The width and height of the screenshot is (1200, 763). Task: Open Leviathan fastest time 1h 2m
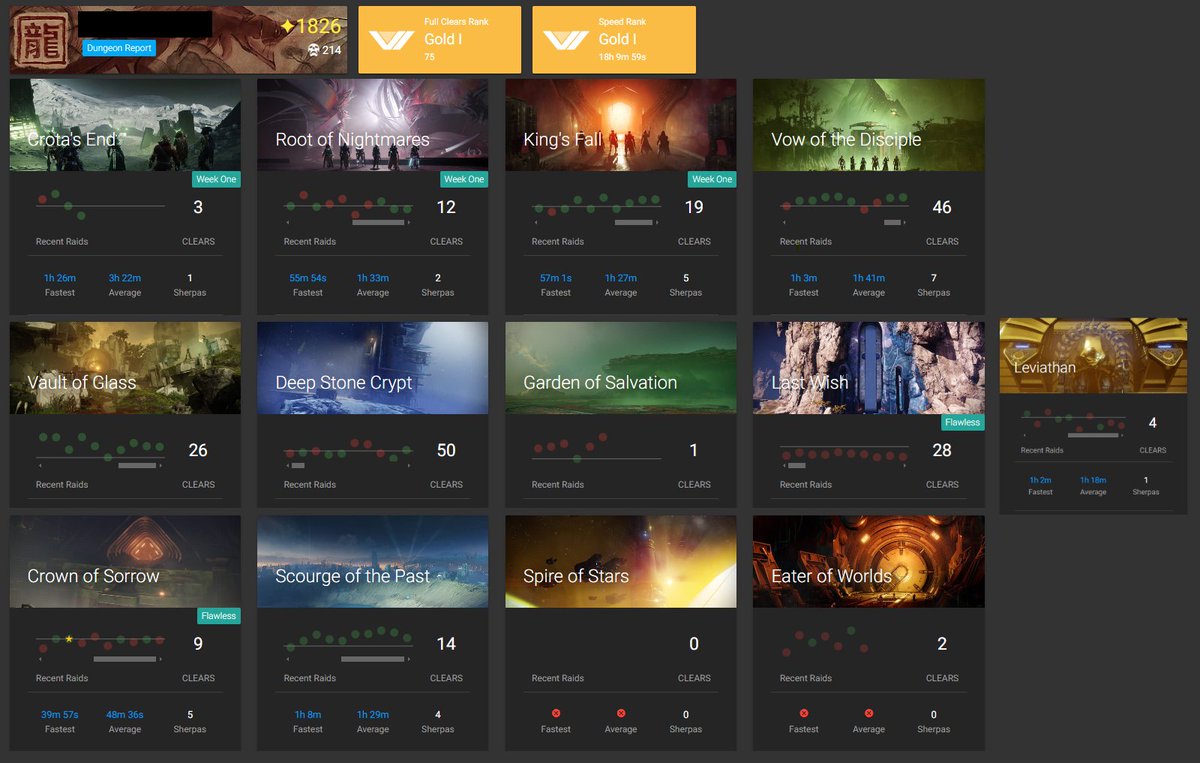(1040, 480)
